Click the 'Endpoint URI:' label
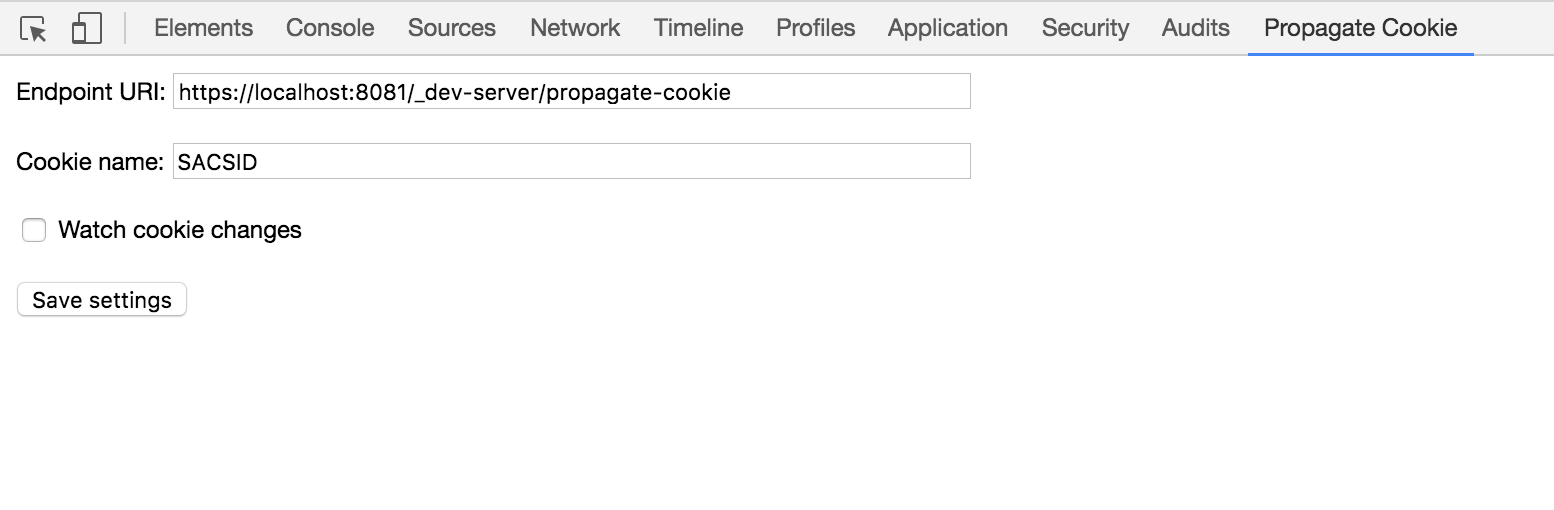Viewport: 1554px width, 510px height. coord(91,92)
